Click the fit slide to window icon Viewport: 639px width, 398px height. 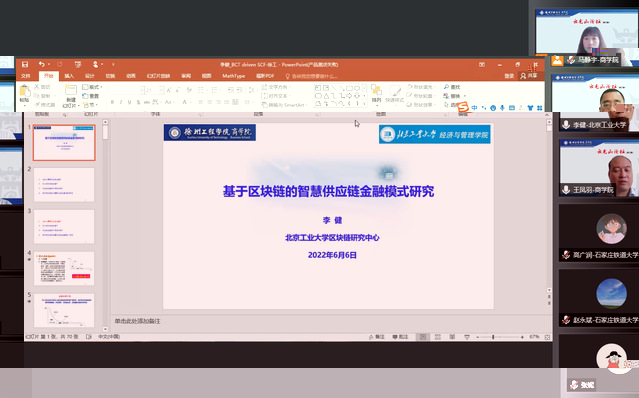(x=547, y=337)
